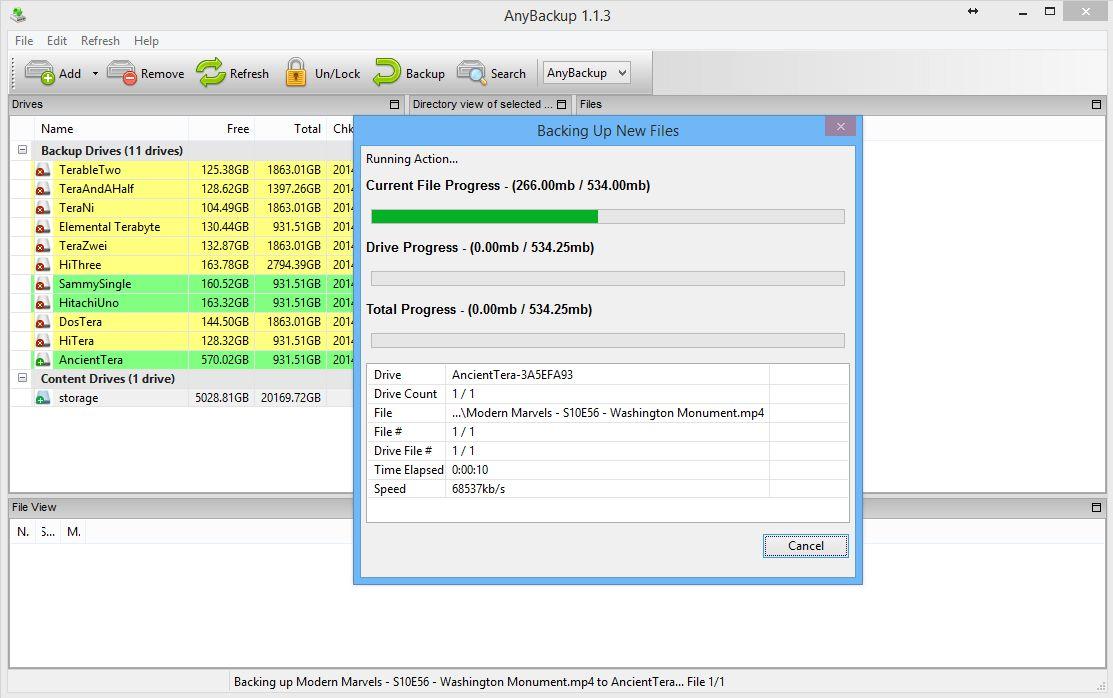
Task: Click the TeraZwei drive icon
Action: pyautogui.click(x=43, y=246)
